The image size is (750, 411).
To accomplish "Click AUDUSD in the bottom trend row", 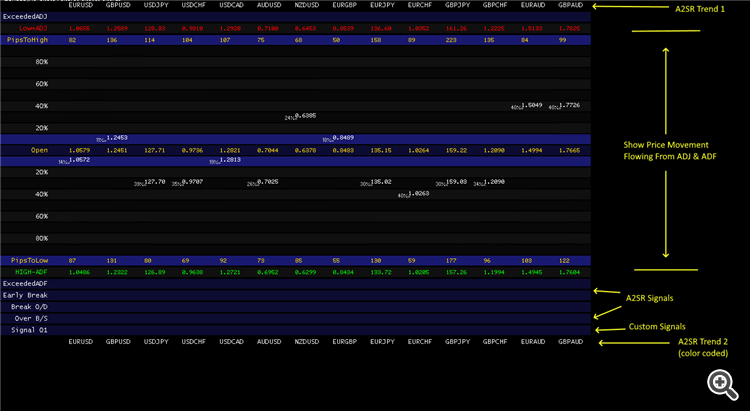I will 269,342.
